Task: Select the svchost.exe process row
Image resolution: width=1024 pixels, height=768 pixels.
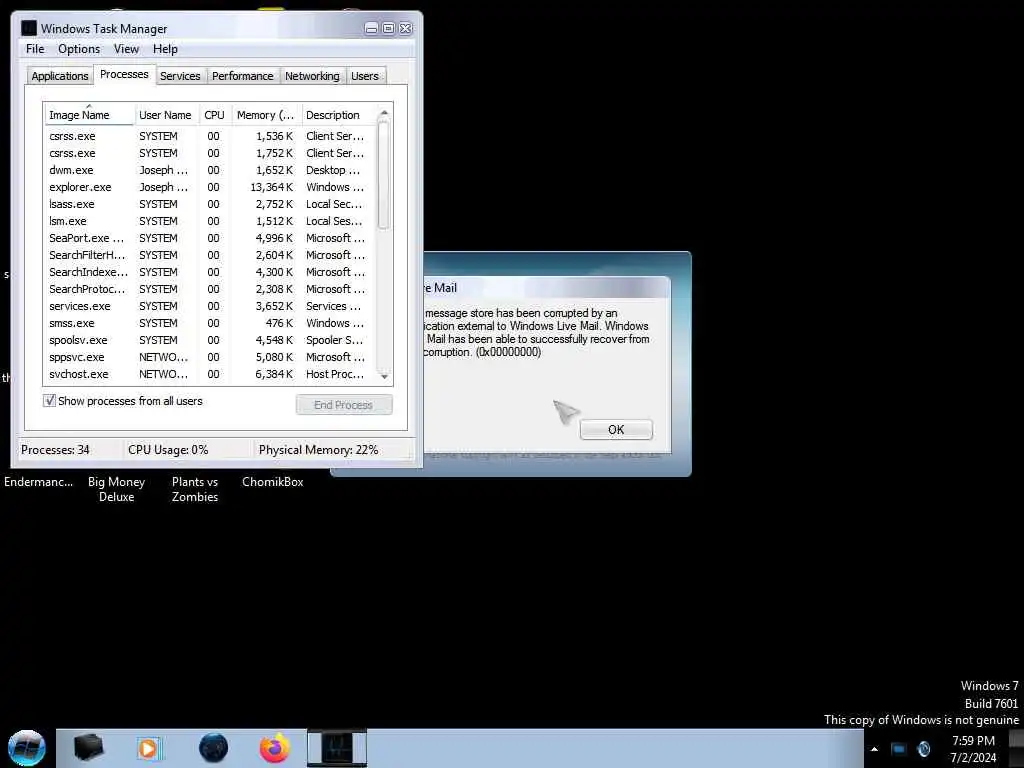Action: 209,374
